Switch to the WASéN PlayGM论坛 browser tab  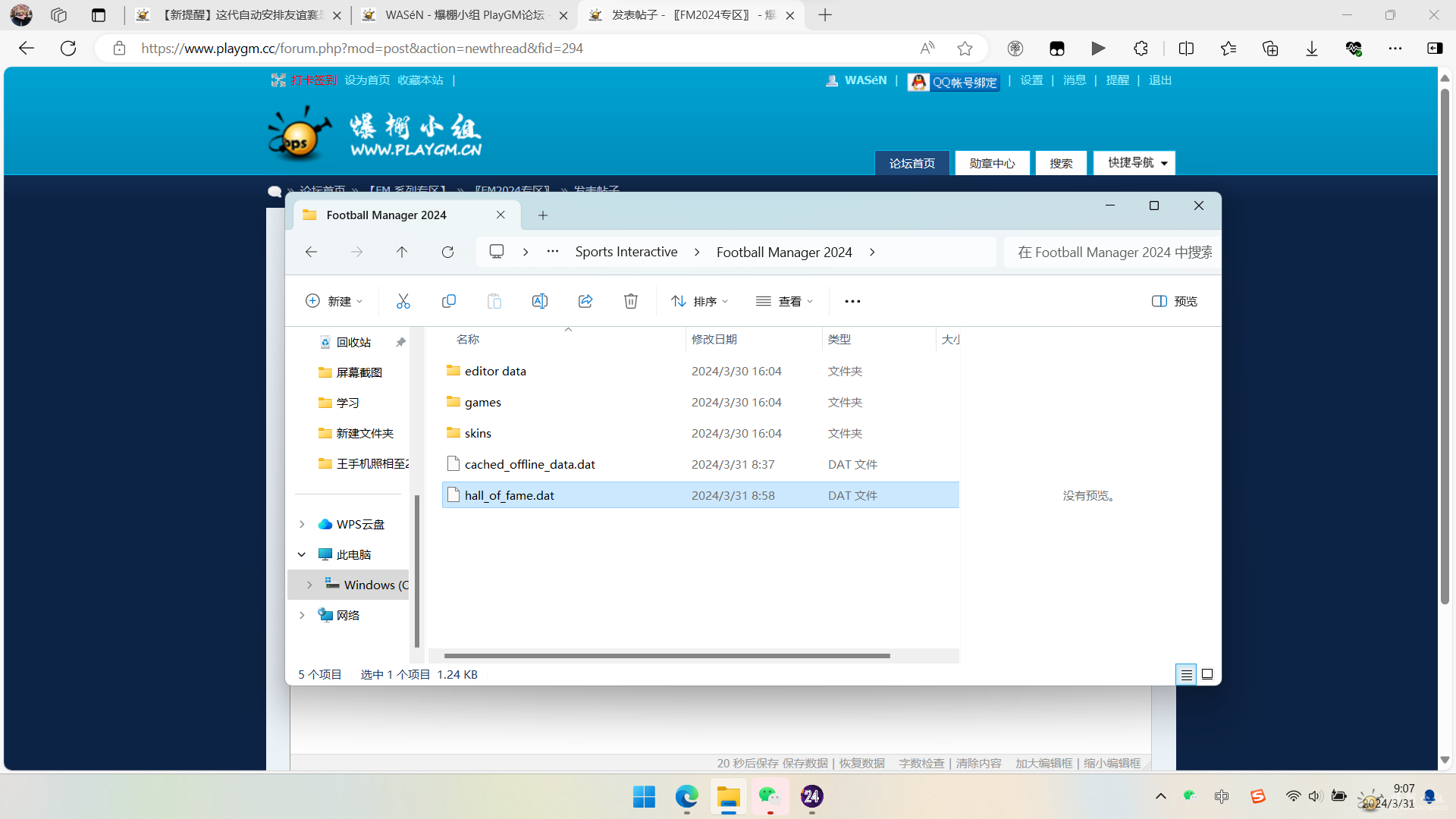pos(464,15)
